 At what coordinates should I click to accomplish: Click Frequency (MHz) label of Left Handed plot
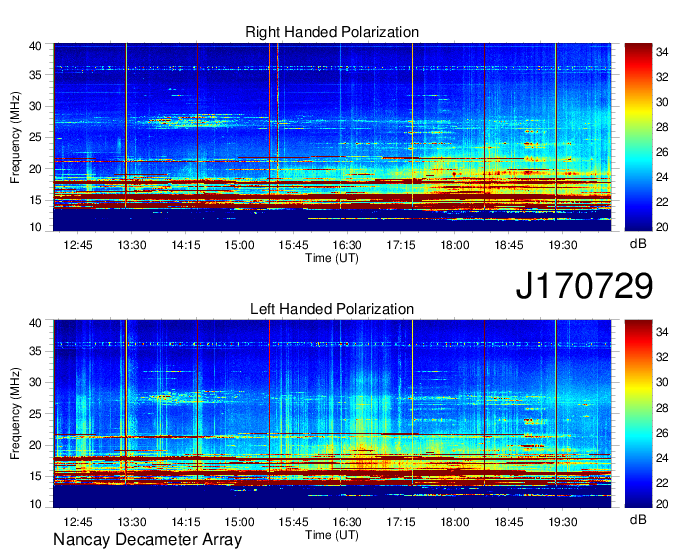click(15, 414)
